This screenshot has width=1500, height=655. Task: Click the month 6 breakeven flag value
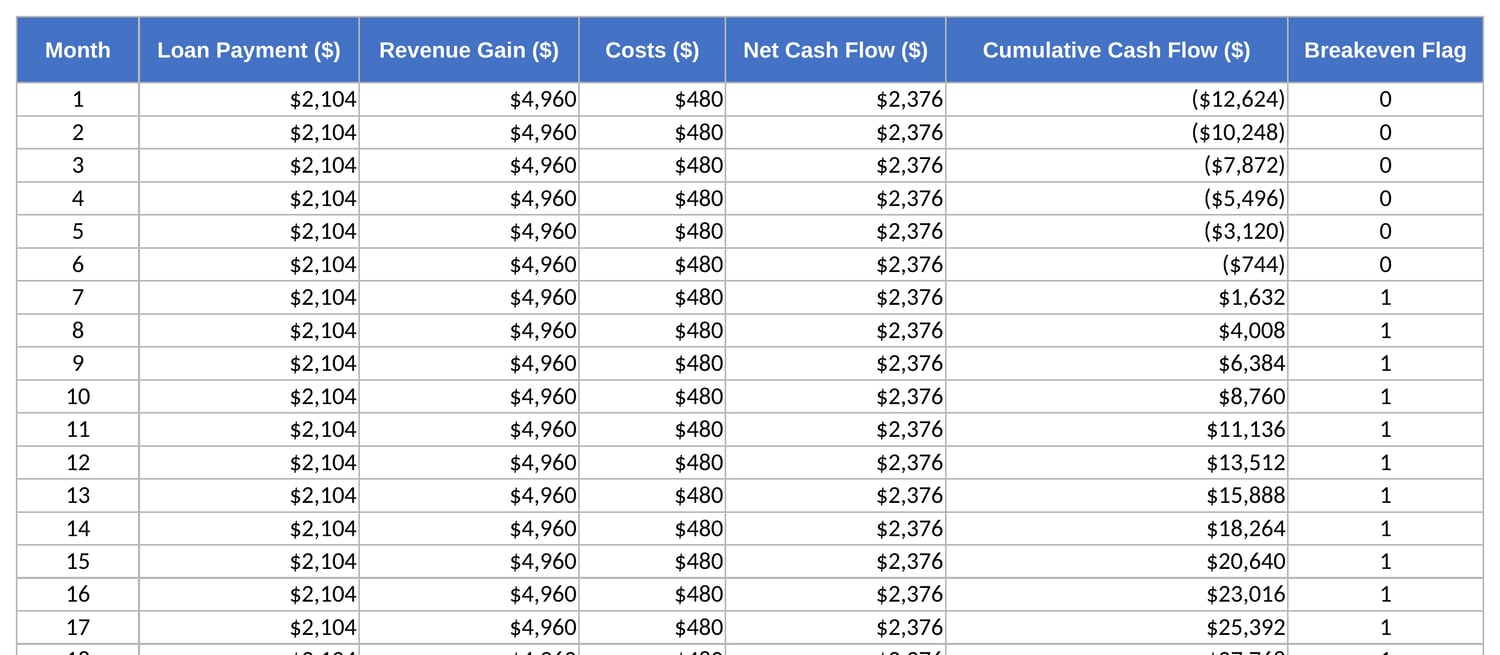click(1385, 264)
